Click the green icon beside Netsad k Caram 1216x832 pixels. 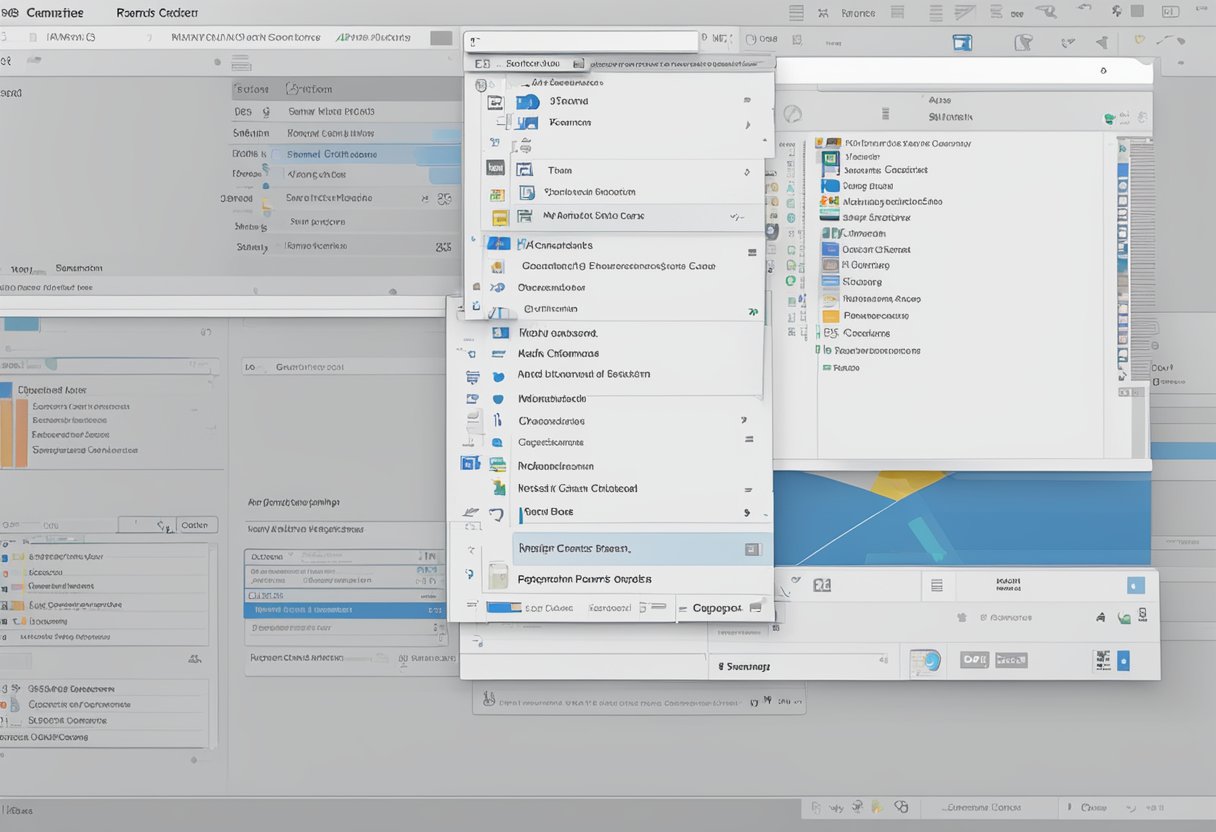498,489
